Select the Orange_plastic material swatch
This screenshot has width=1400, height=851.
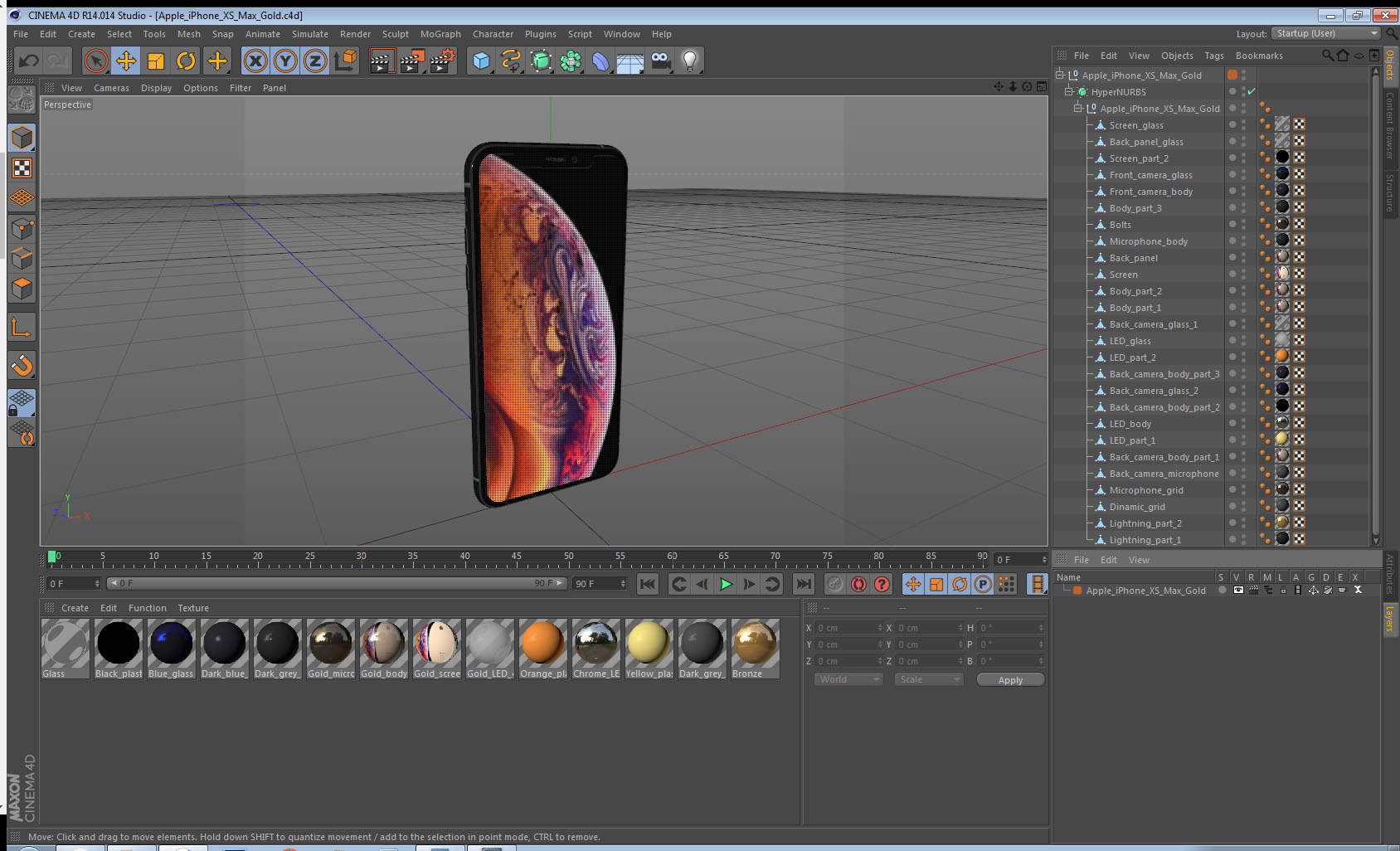click(x=542, y=648)
